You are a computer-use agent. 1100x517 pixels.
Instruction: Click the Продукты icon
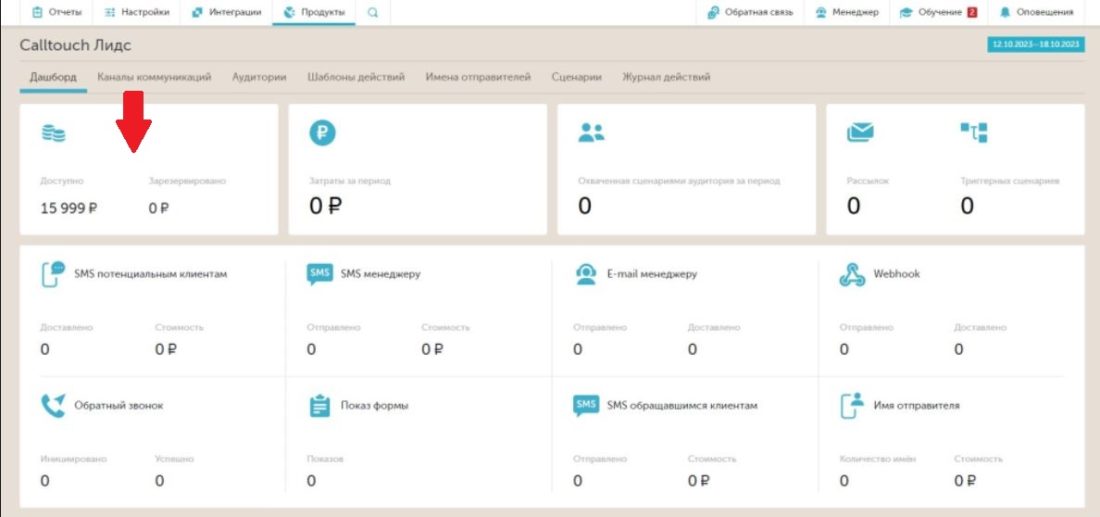289,12
